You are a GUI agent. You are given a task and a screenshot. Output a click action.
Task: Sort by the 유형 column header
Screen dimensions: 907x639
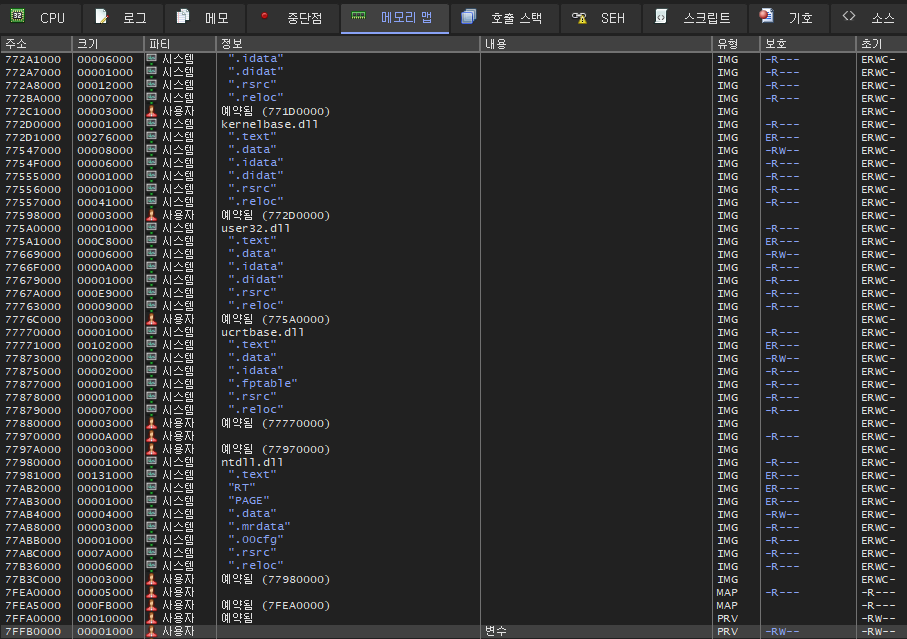[736, 44]
